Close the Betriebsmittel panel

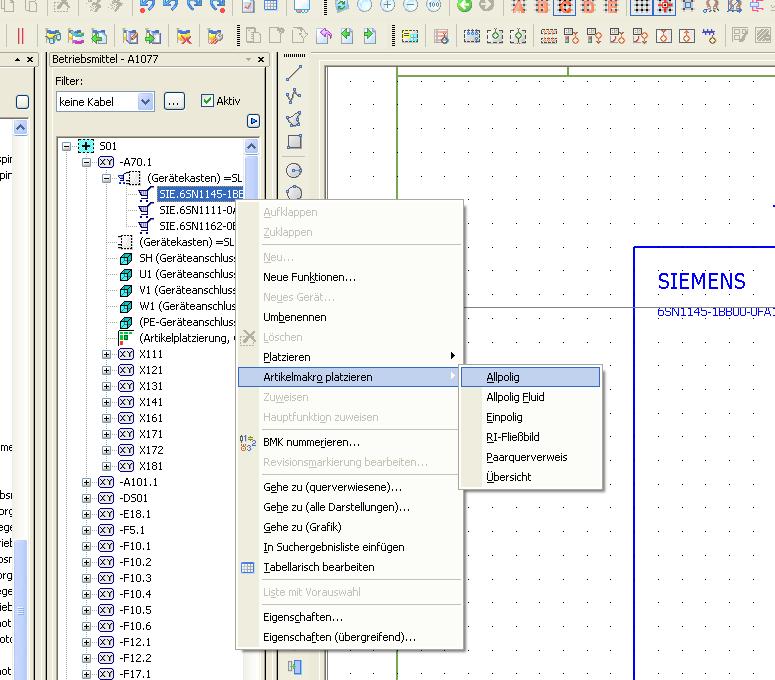click(x=260, y=59)
